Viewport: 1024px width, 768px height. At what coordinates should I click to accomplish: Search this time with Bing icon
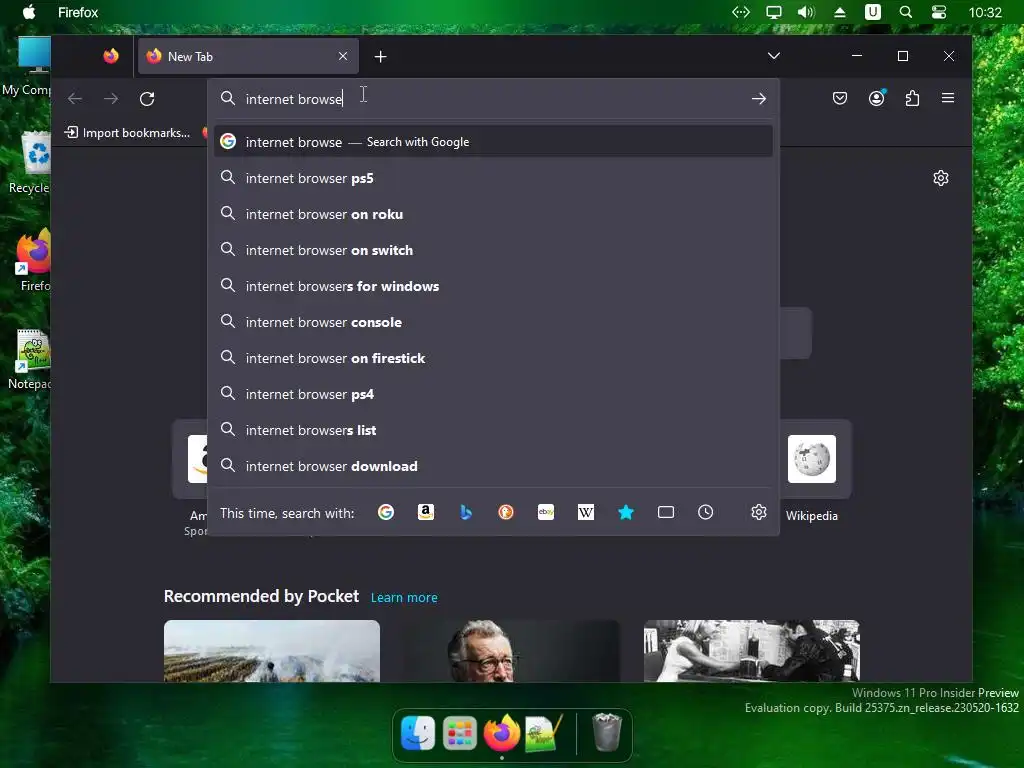pyautogui.click(x=466, y=512)
